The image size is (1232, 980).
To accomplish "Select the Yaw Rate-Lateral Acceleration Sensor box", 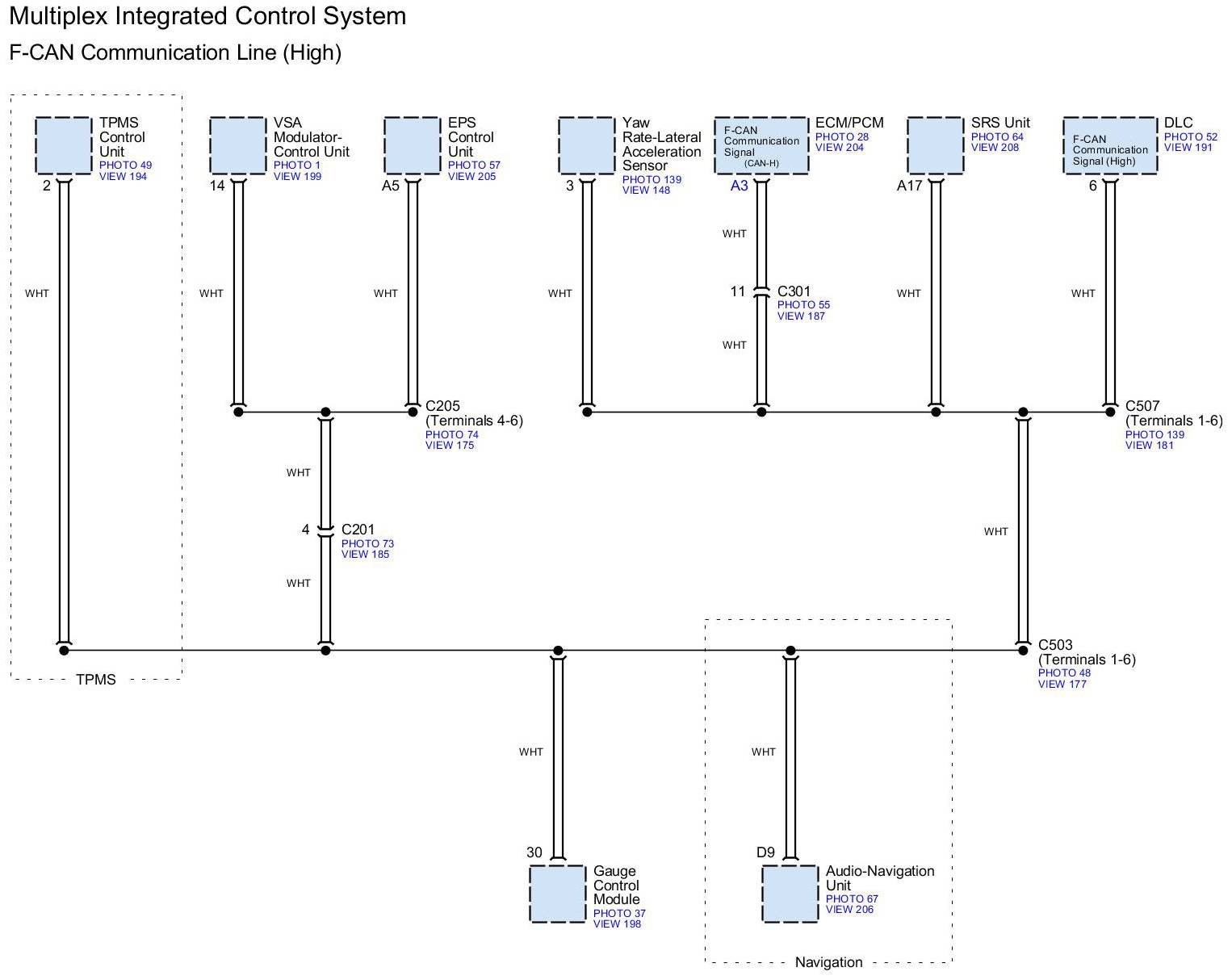I will [x=587, y=145].
